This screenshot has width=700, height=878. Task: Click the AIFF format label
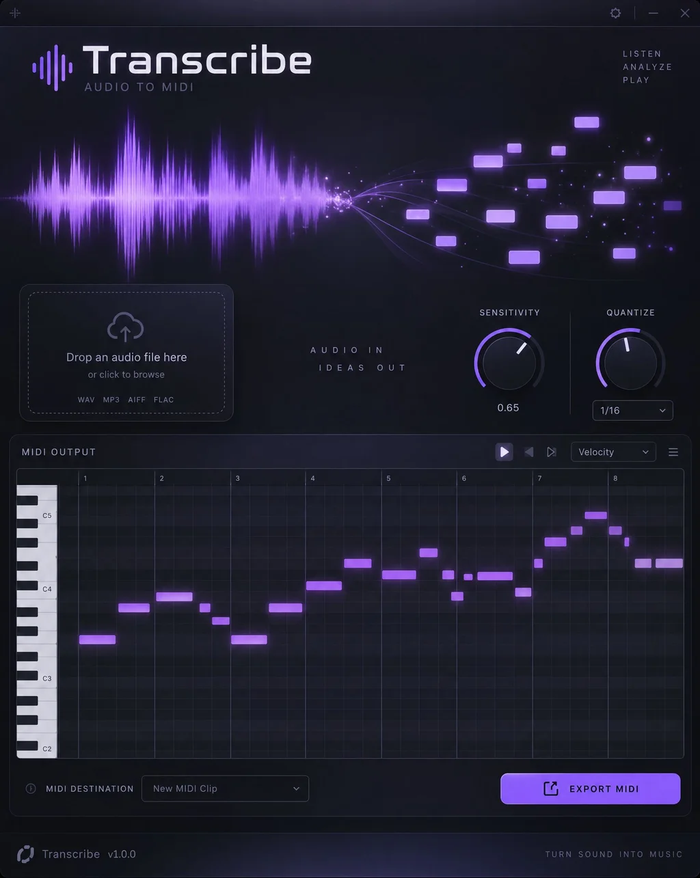(137, 400)
